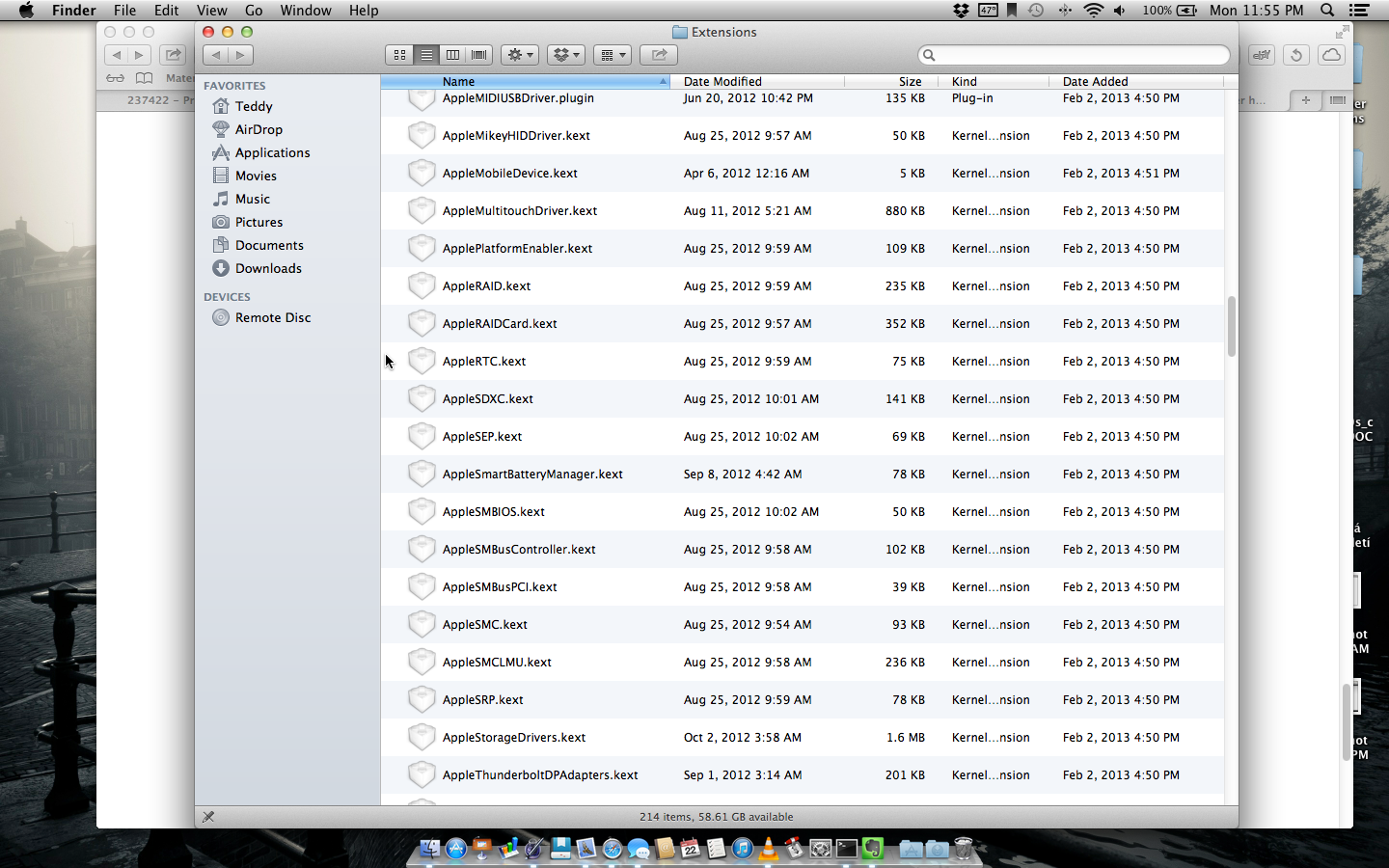Click Dropbox icon in the menu bar
The height and width of the screenshot is (868, 1389).
point(961,11)
